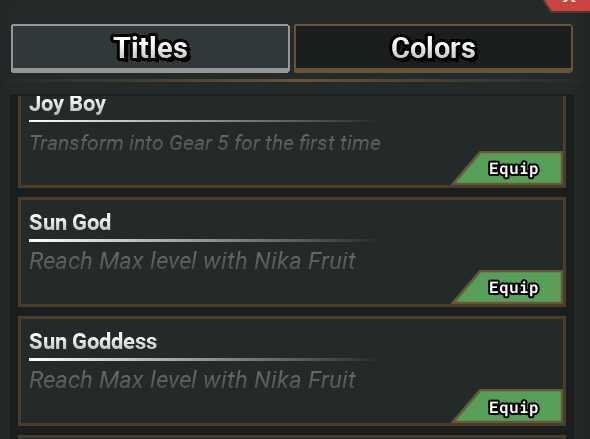
Task: Equip the Sun Goddess title
Action: pyautogui.click(x=508, y=407)
